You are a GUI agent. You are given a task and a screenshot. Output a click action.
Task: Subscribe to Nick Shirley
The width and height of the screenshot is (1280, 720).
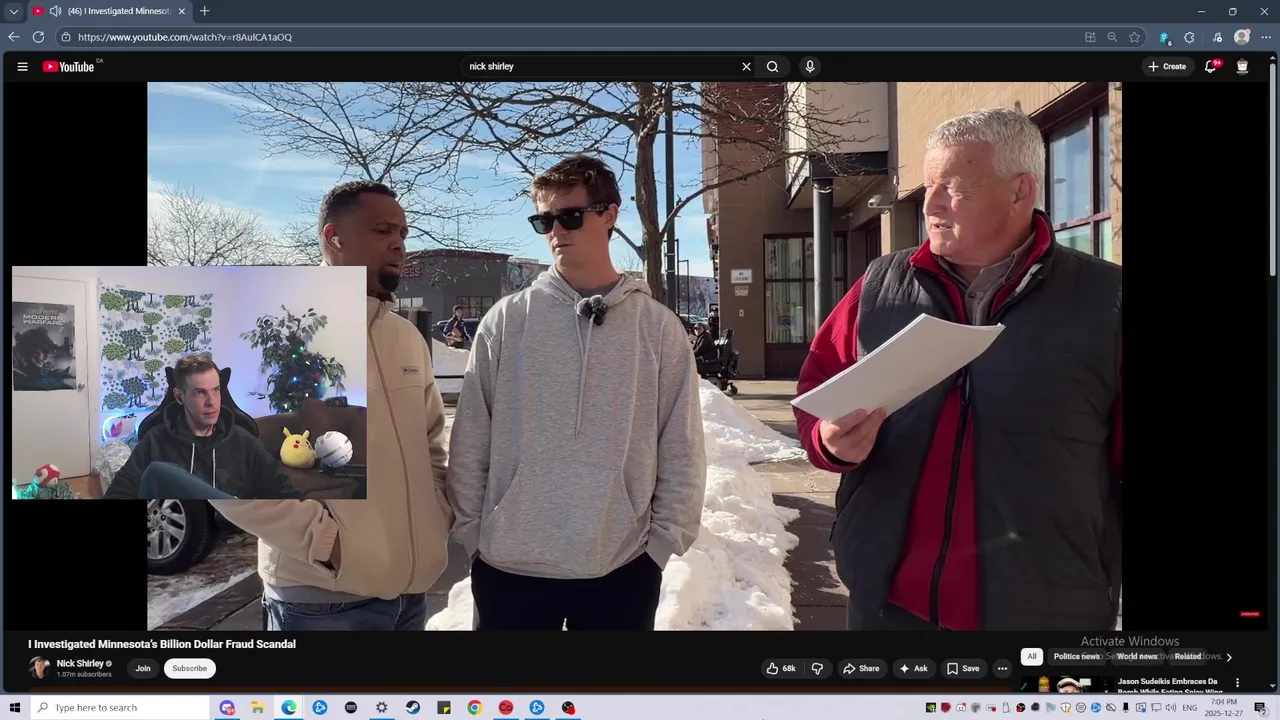click(189, 669)
